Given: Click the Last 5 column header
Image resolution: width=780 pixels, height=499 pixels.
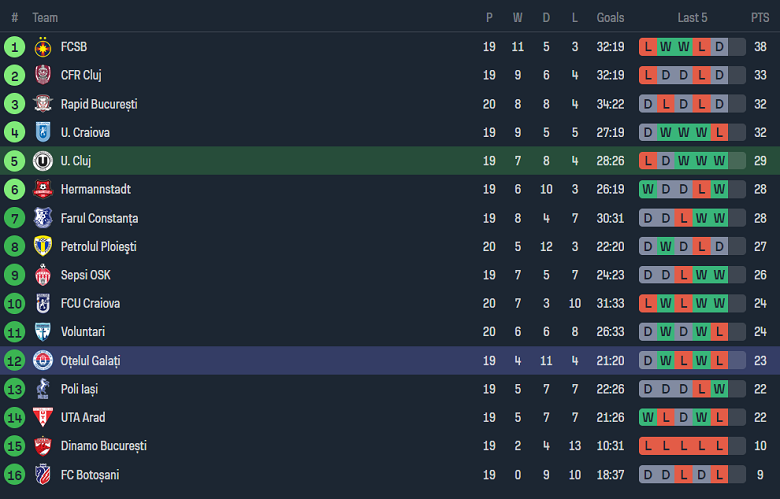Looking at the screenshot, I should click(692, 18).
